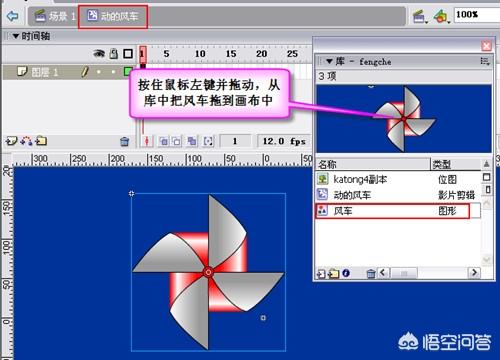Click New Symbol icon in library
The image size is (500, 360).
tap(321, 274)
